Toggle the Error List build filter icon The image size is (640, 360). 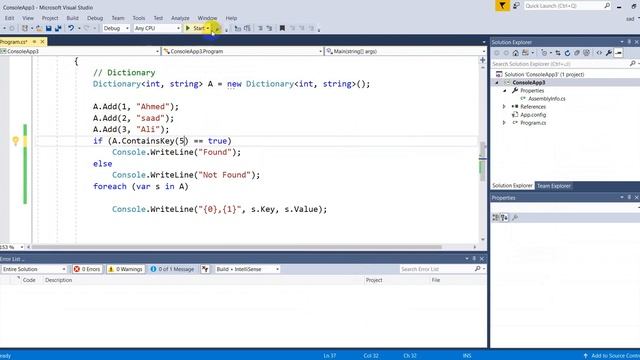coord(205,269)
